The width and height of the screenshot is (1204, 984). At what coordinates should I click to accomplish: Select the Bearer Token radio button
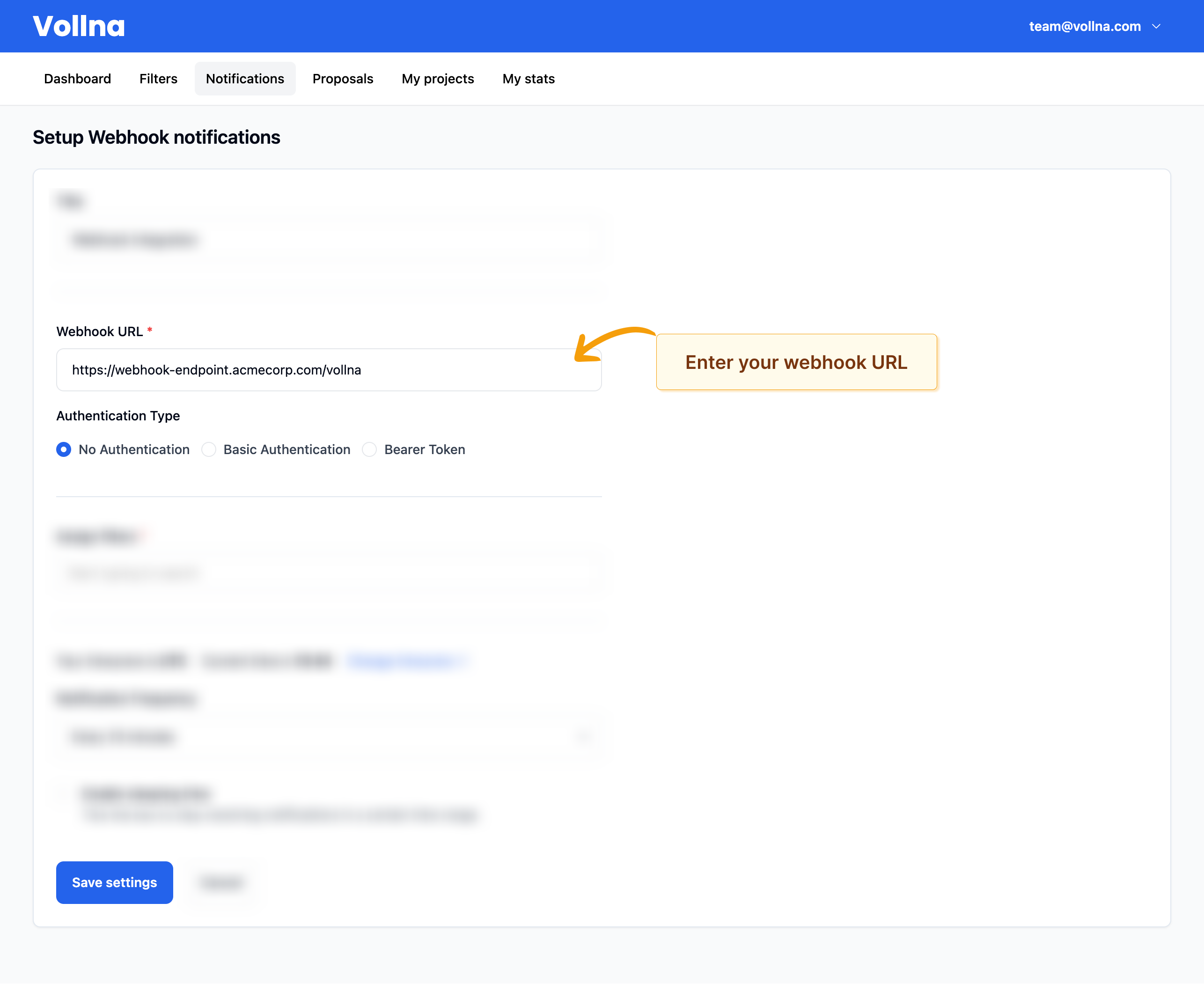pyautogui.click(x=370, y=449)
